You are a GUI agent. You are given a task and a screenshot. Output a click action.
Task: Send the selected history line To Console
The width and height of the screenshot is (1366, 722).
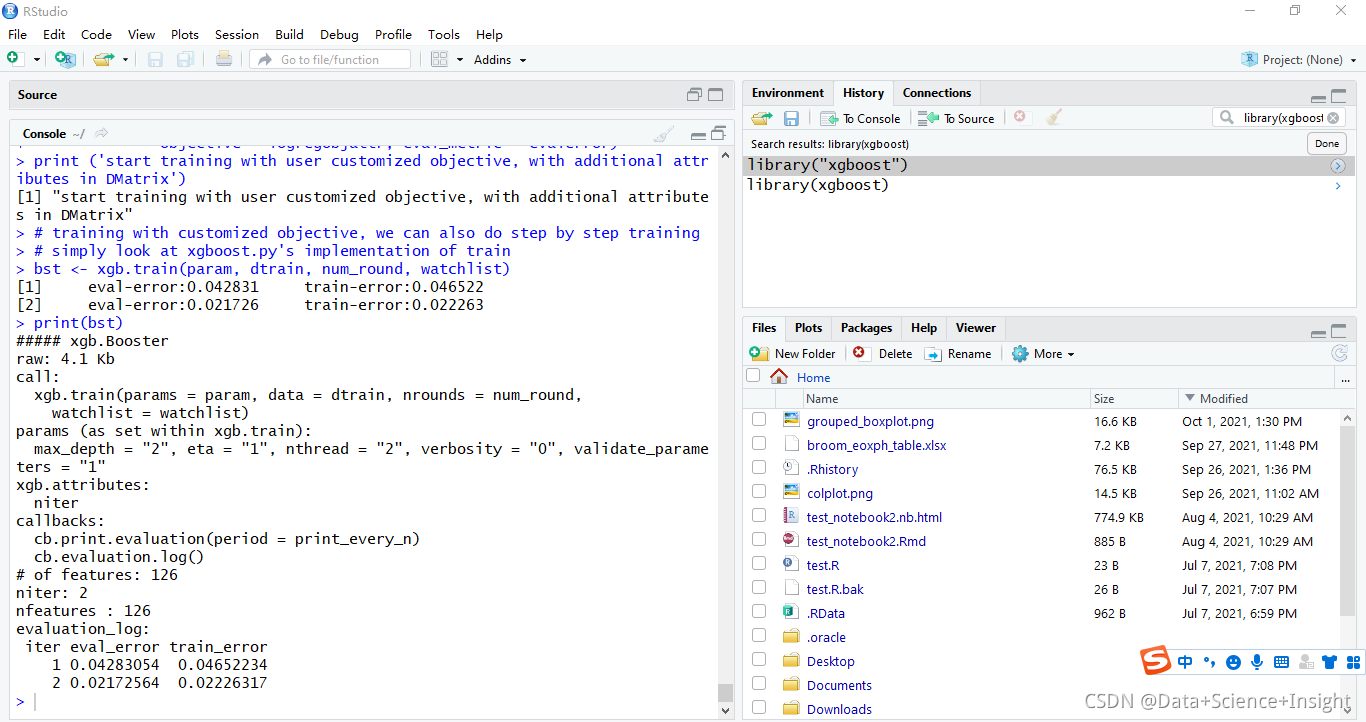(x=860, y=117)
